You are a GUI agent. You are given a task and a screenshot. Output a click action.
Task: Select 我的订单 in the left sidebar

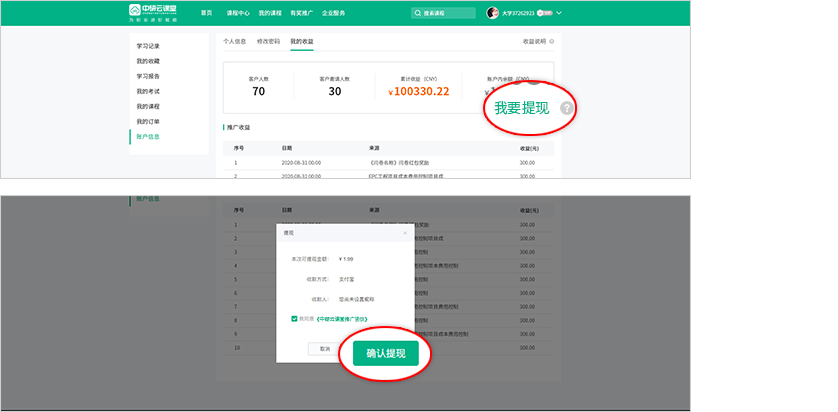(148, 121)
